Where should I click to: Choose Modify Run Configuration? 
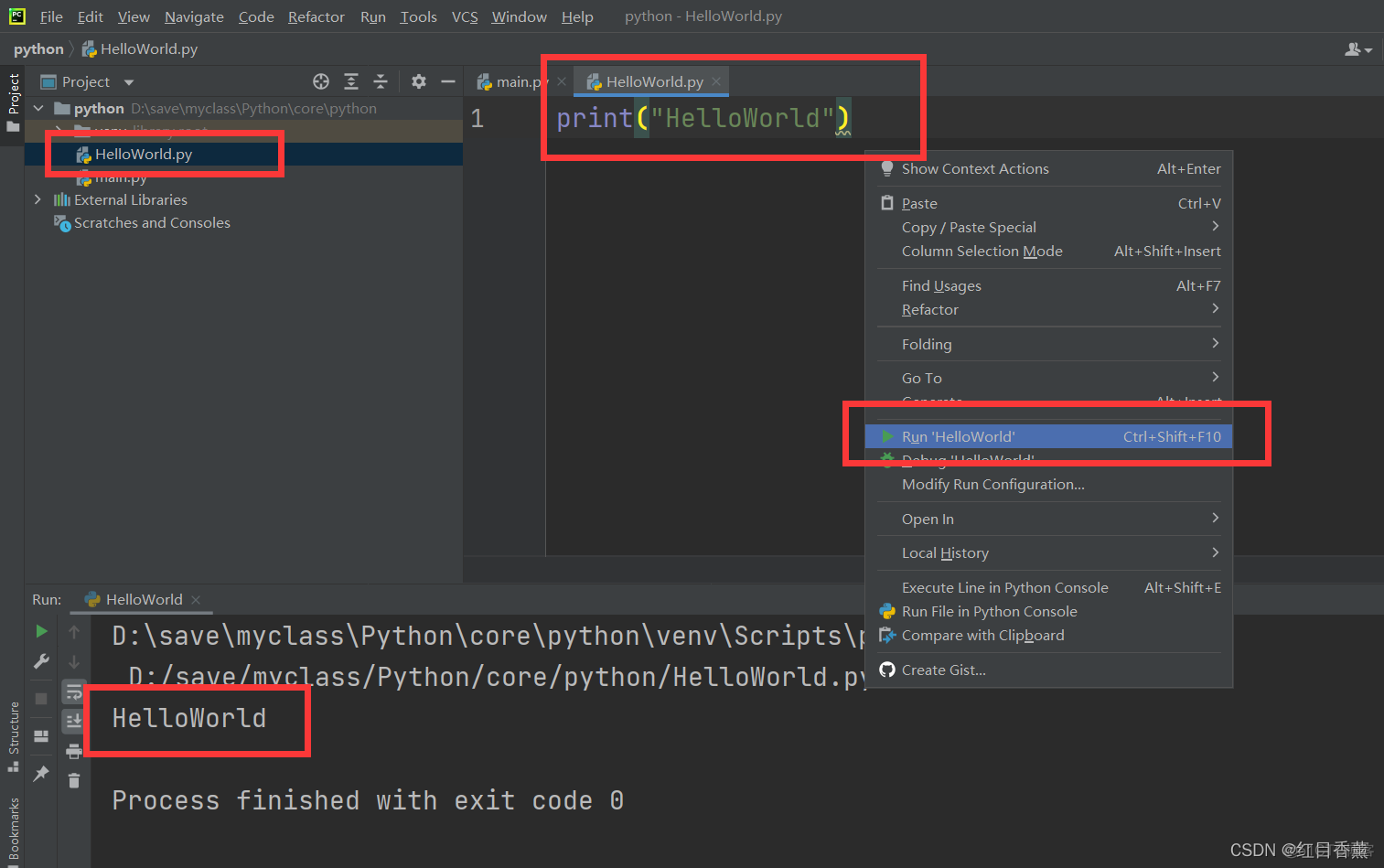[x=1049, y=484]
